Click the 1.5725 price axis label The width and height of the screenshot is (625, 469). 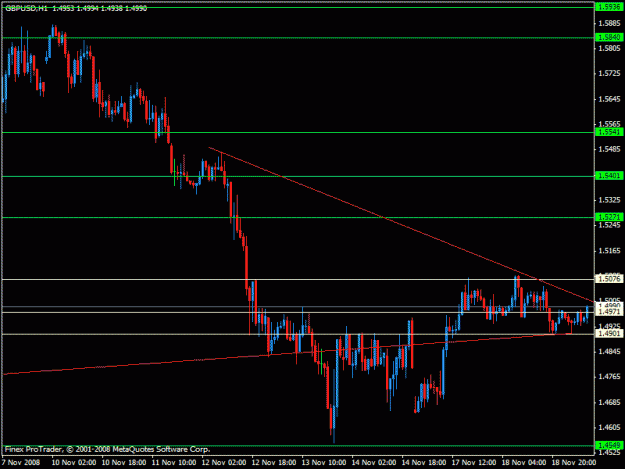609,74
